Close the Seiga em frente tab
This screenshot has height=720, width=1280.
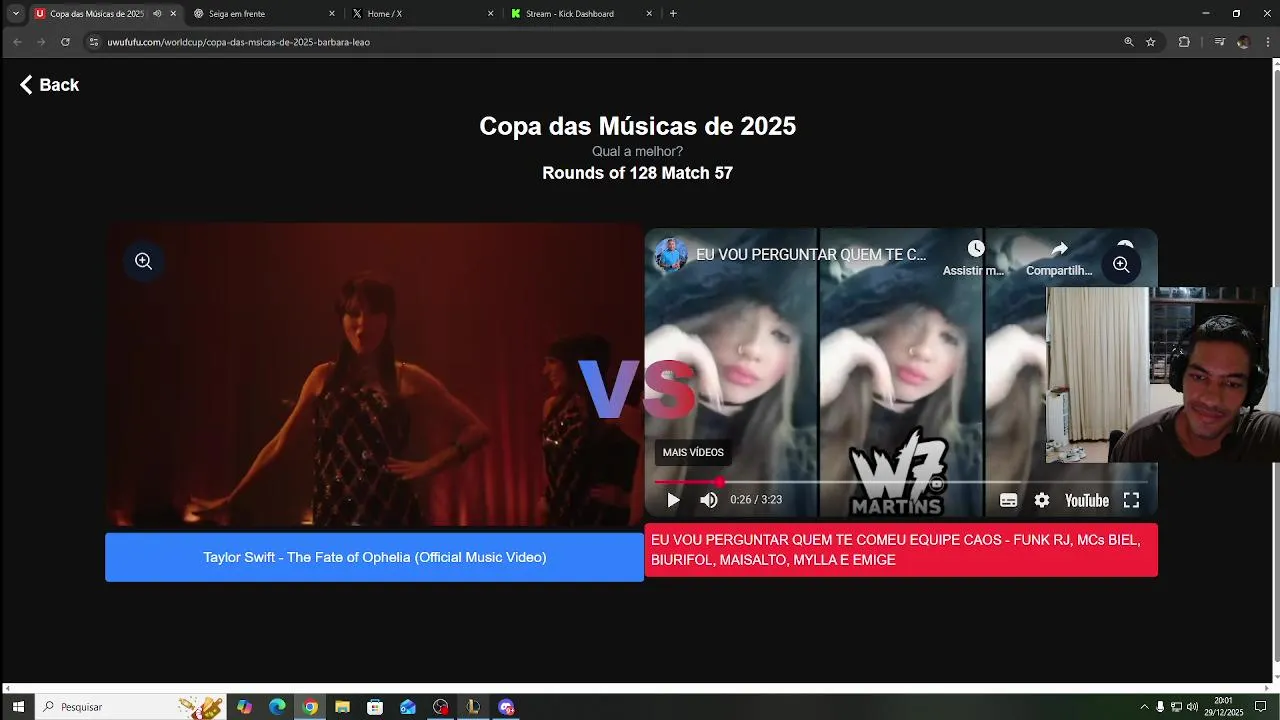point(332,14)
